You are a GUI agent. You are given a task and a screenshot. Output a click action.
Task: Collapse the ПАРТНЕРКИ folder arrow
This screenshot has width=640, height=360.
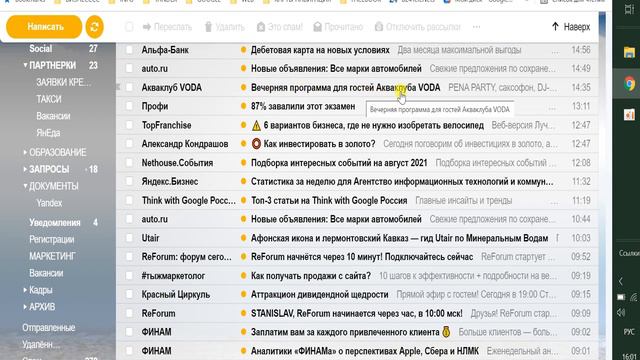click(25, 65)
